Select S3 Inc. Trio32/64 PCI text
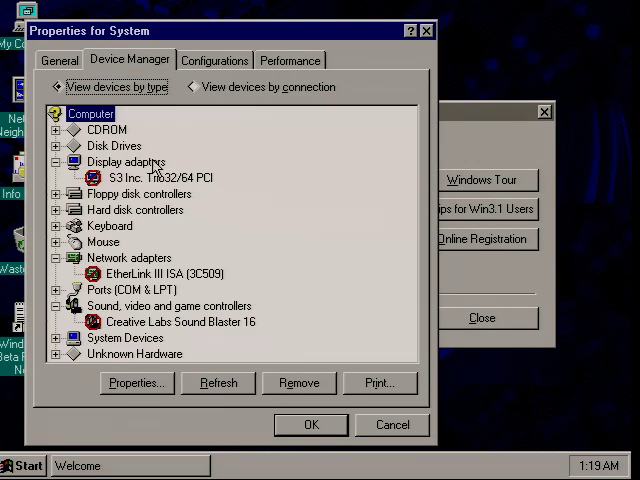The width and height of the screenshot is (640, 480). point(161,178)
